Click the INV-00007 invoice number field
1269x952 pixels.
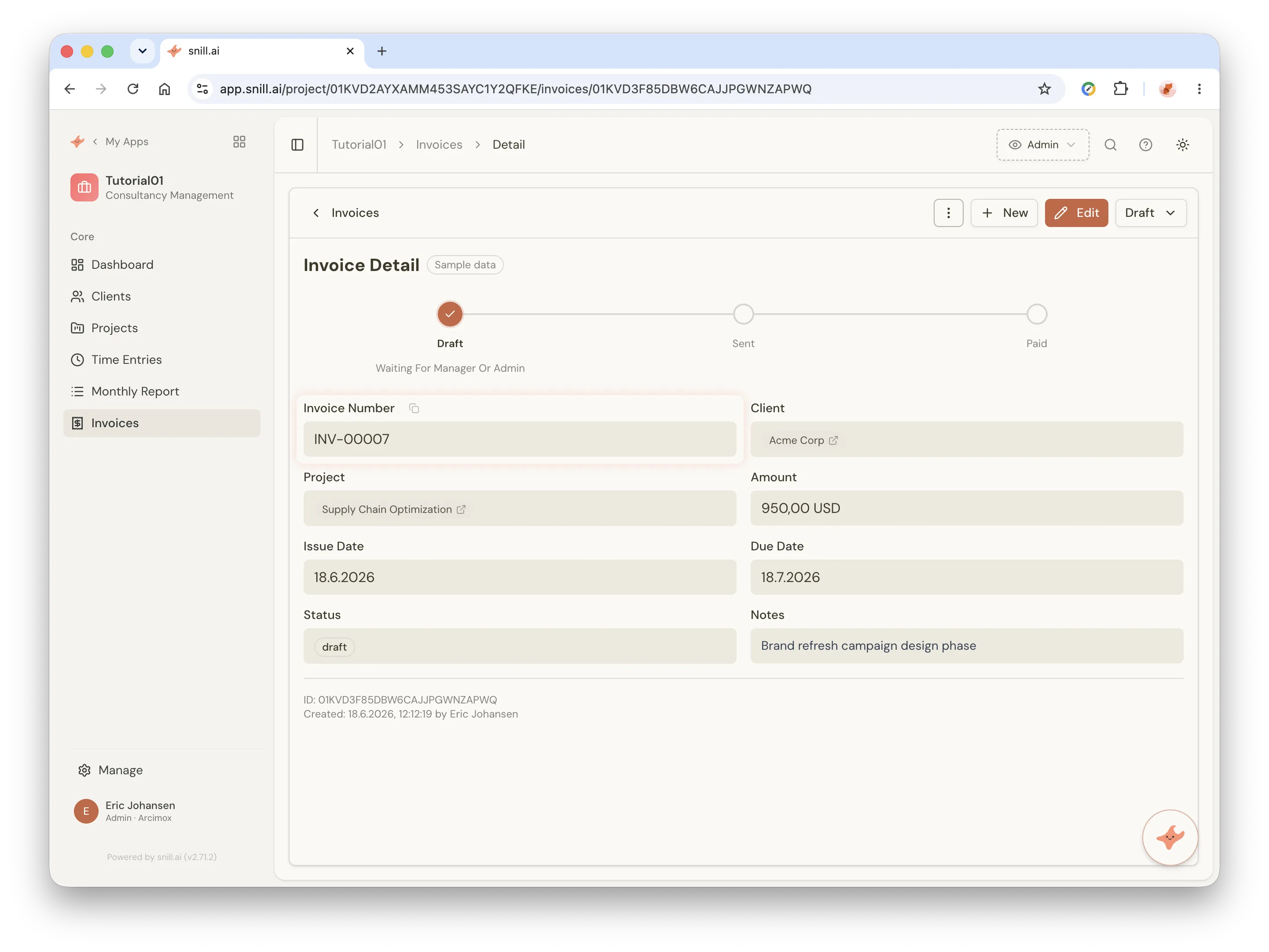point(520,439)
